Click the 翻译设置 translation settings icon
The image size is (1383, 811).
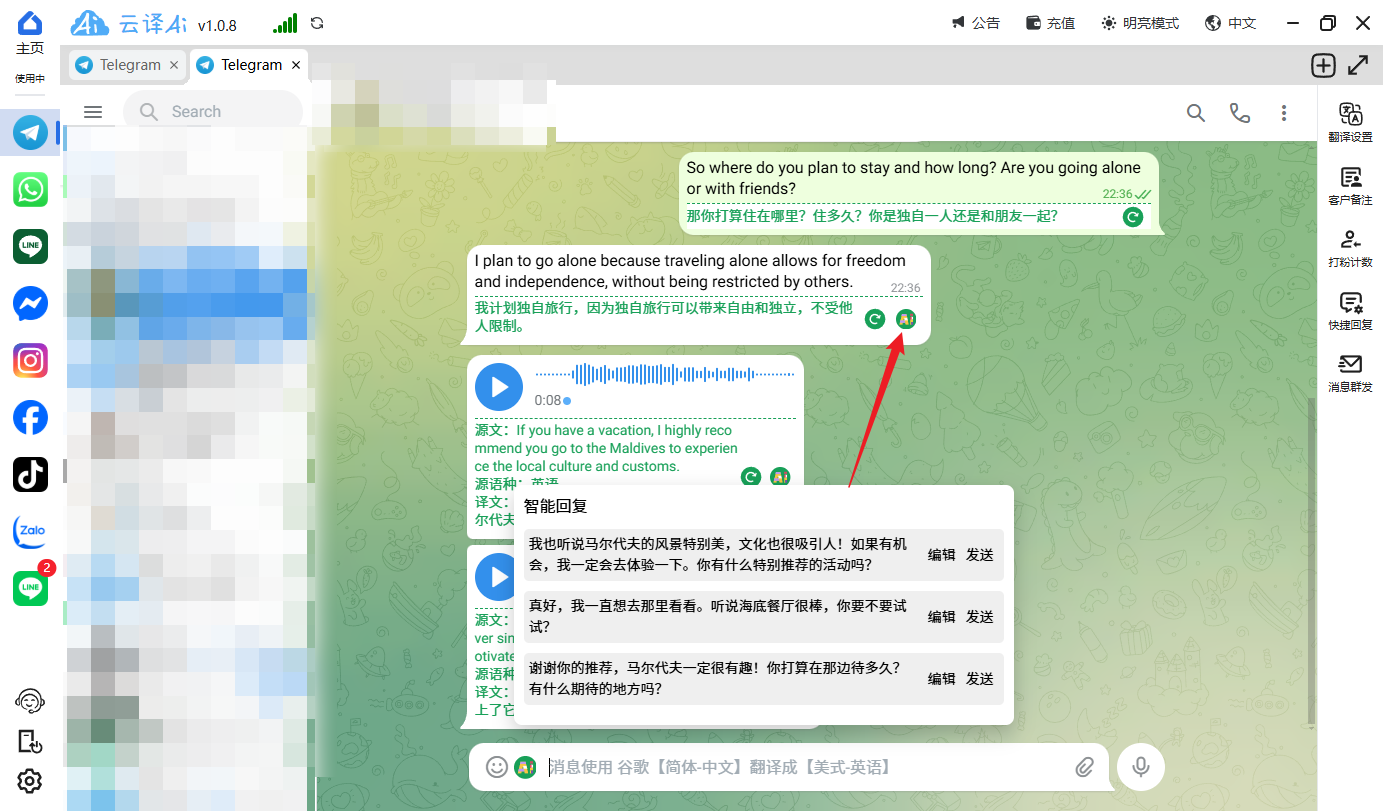pos(1350,122)
